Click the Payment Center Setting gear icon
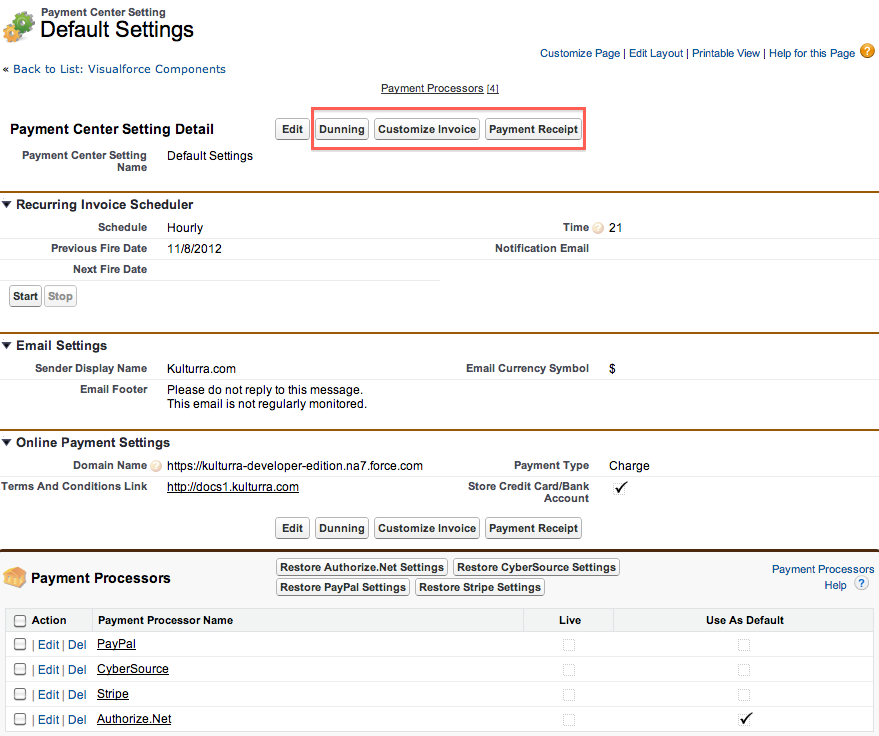This screenshot has height=736, width=879. [18, 27]
